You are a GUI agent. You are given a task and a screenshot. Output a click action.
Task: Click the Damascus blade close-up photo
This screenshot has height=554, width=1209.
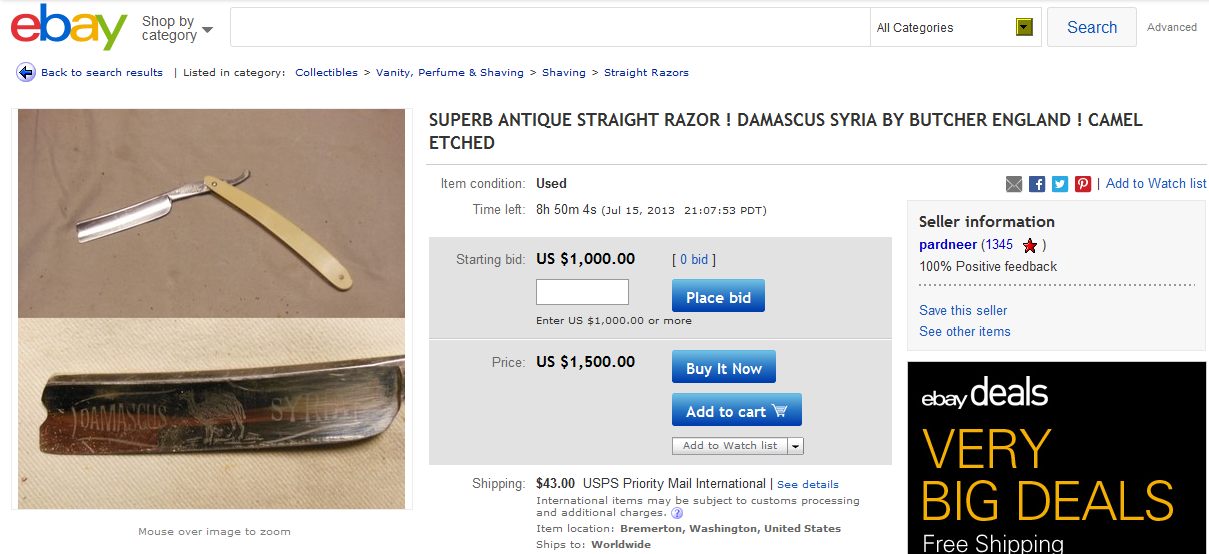[x=211, y=413]
